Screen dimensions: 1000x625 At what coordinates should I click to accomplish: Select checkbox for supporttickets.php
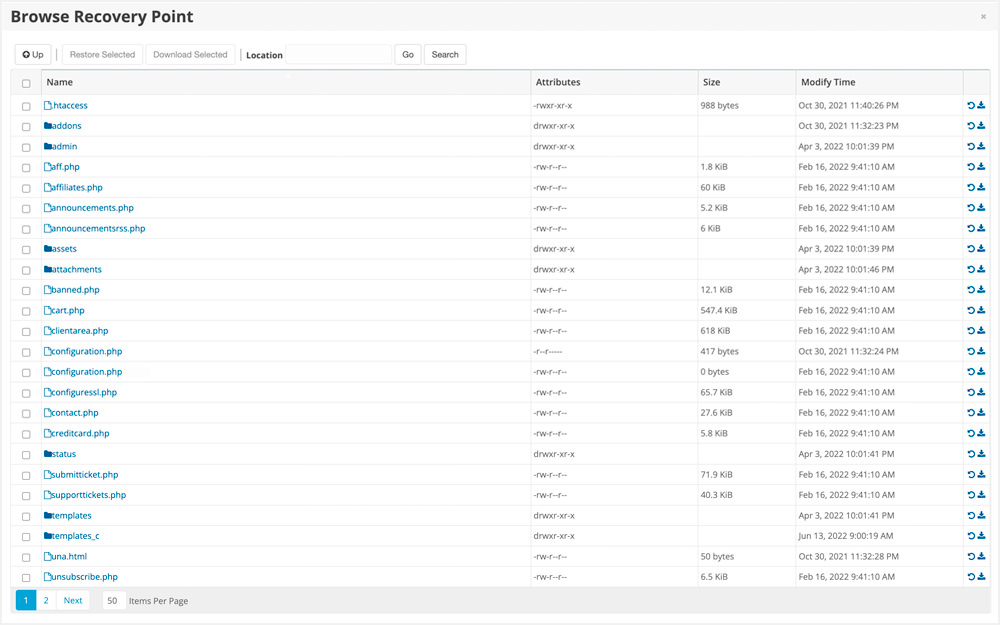tap(26, 496)
